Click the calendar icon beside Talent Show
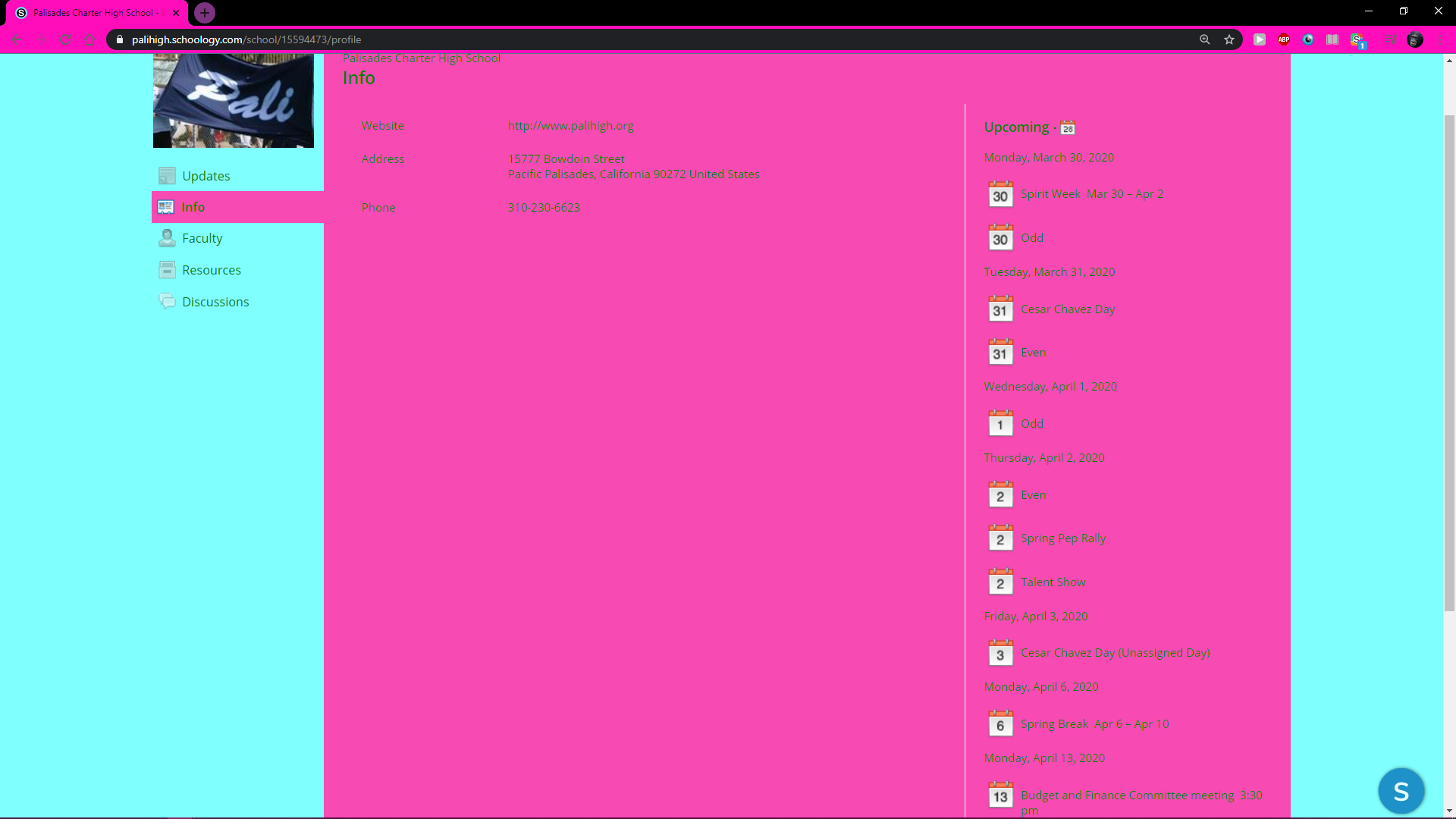This screenshot has width=1456, height=819. 1001,582
